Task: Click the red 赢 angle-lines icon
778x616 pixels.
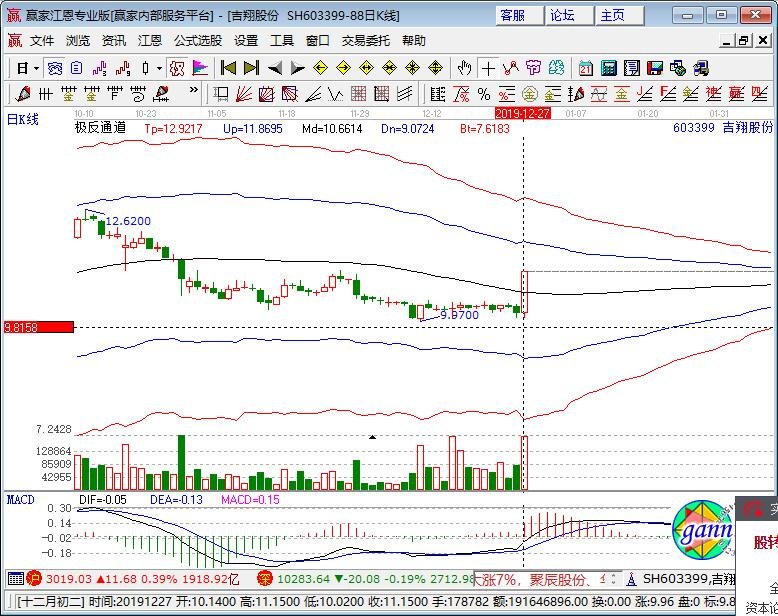Action: (736, 94)
